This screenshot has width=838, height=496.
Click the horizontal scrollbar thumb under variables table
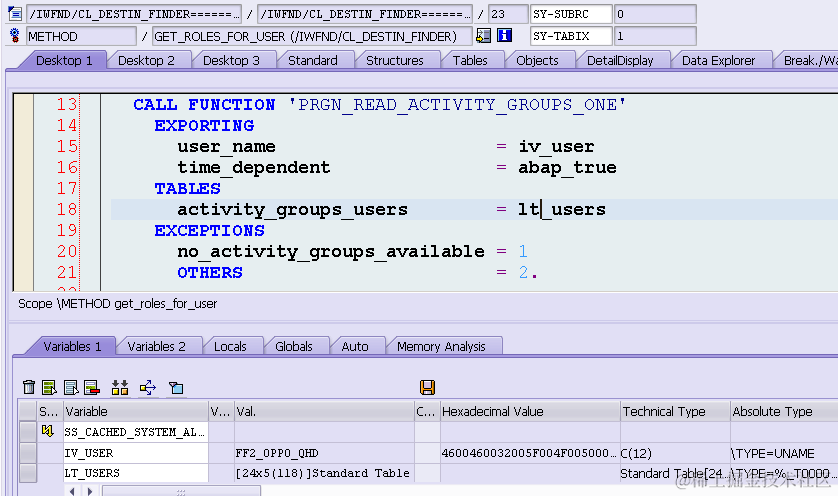tap(181, 491)
